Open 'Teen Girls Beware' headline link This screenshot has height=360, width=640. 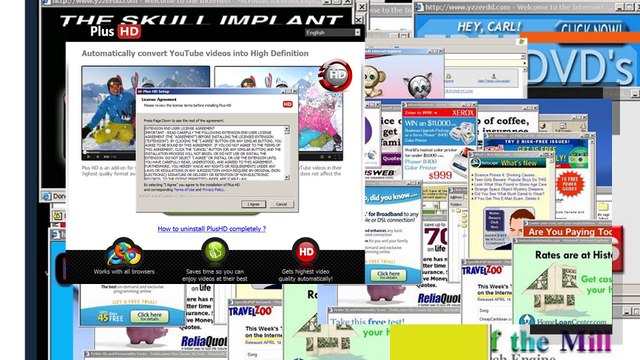pos(510,180)
